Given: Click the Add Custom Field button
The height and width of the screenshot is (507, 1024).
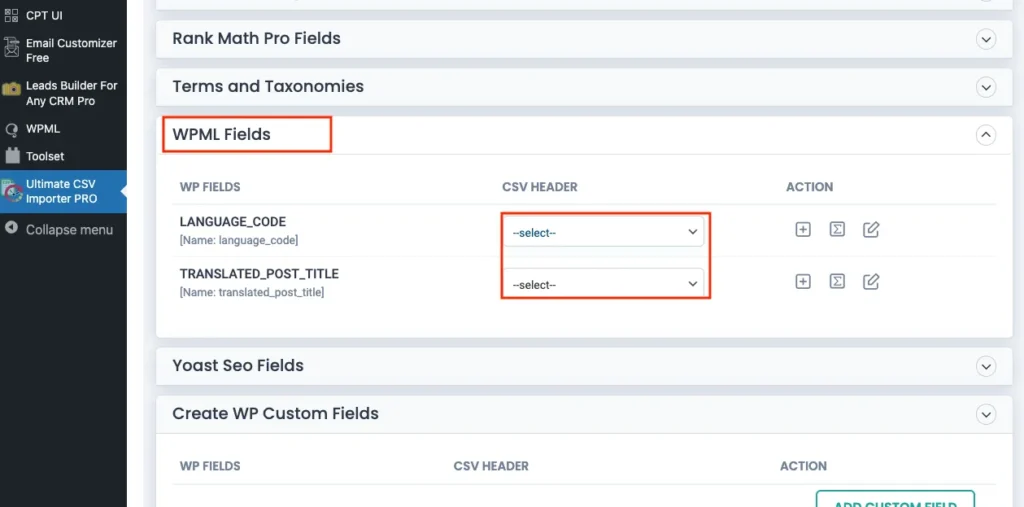Looking at the screenshot, I should tap(895, 500).
